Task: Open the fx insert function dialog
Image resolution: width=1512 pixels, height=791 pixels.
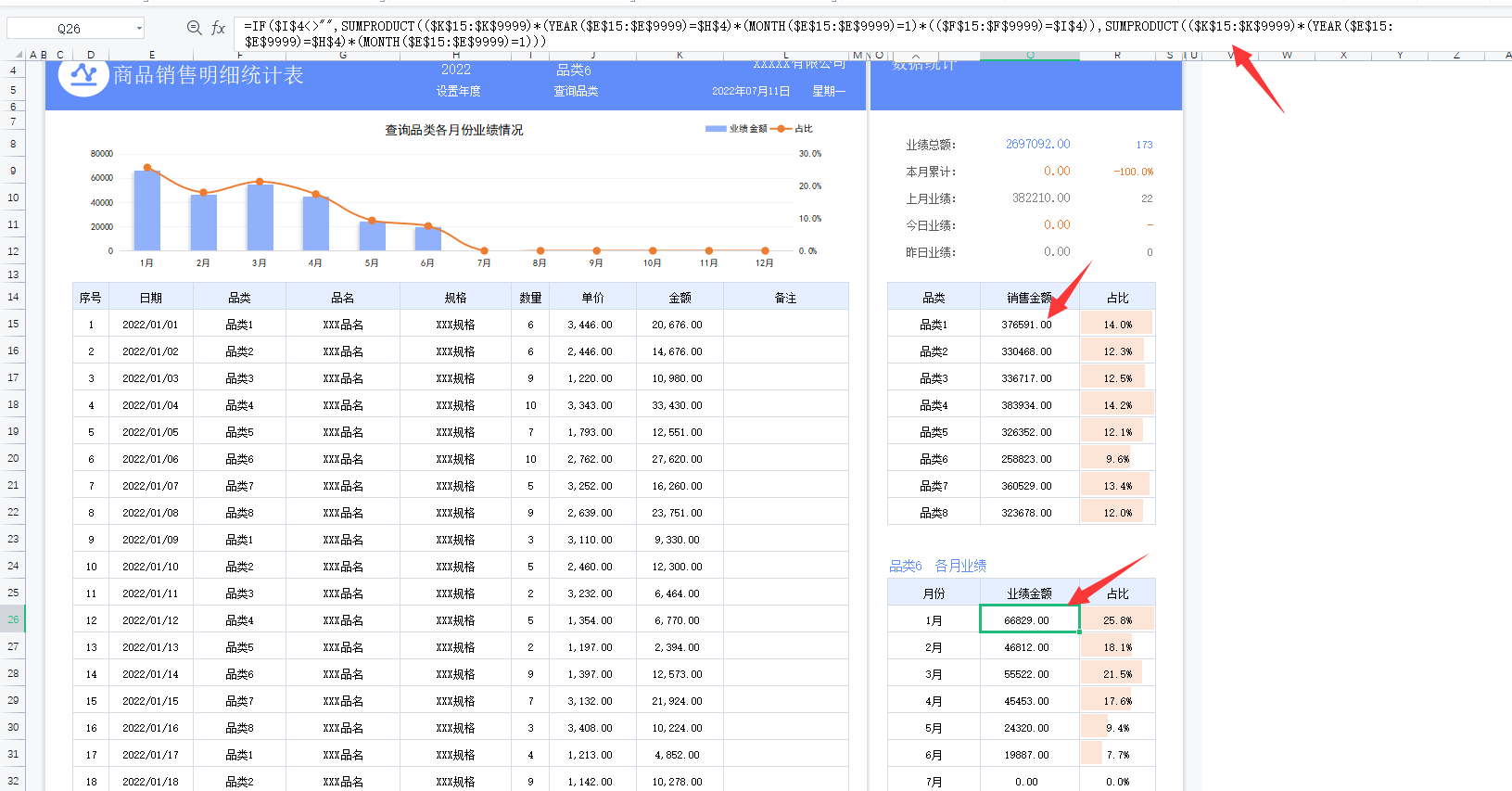Action: (x=219, y=28)
